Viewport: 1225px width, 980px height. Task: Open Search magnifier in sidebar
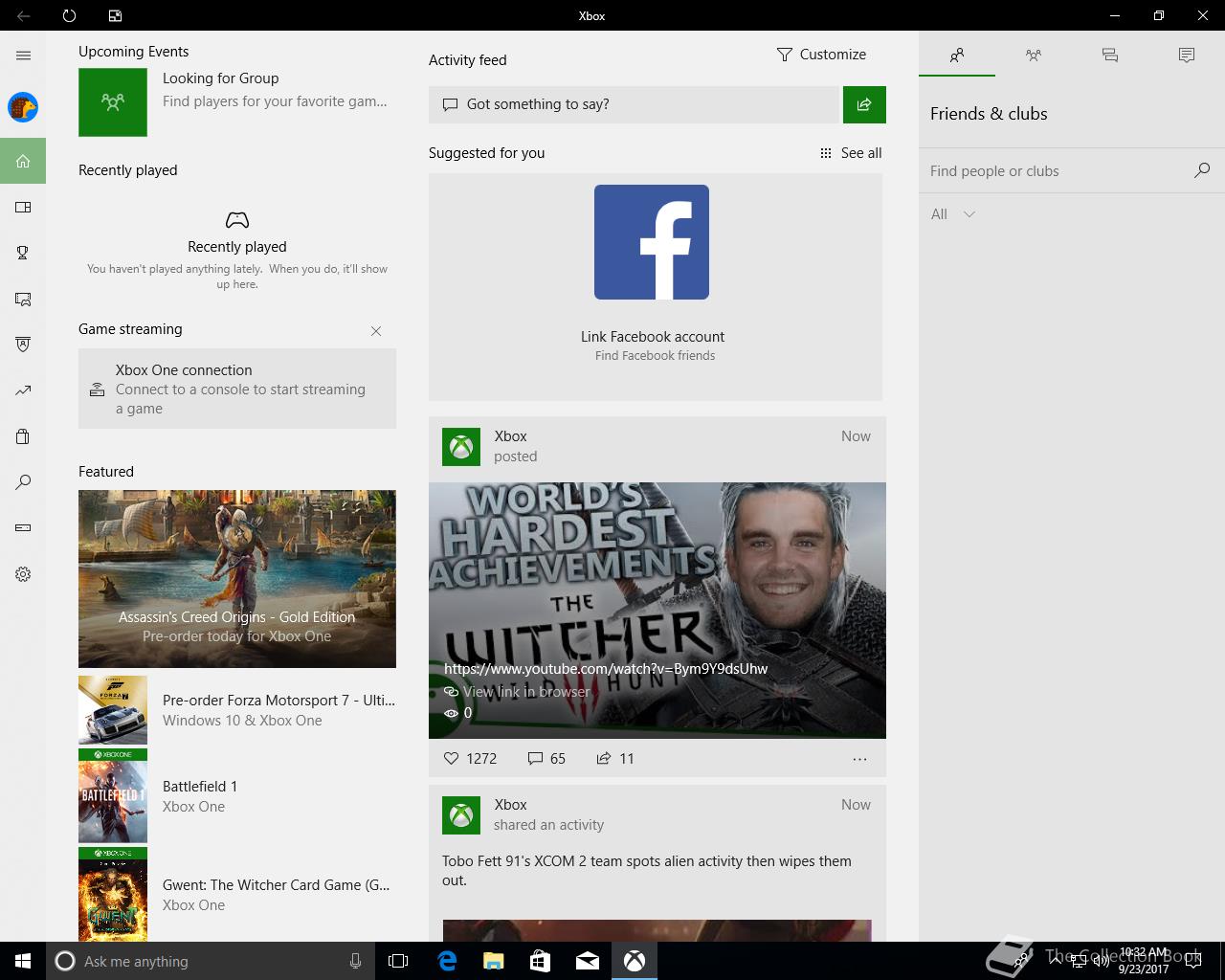[23, 482]
